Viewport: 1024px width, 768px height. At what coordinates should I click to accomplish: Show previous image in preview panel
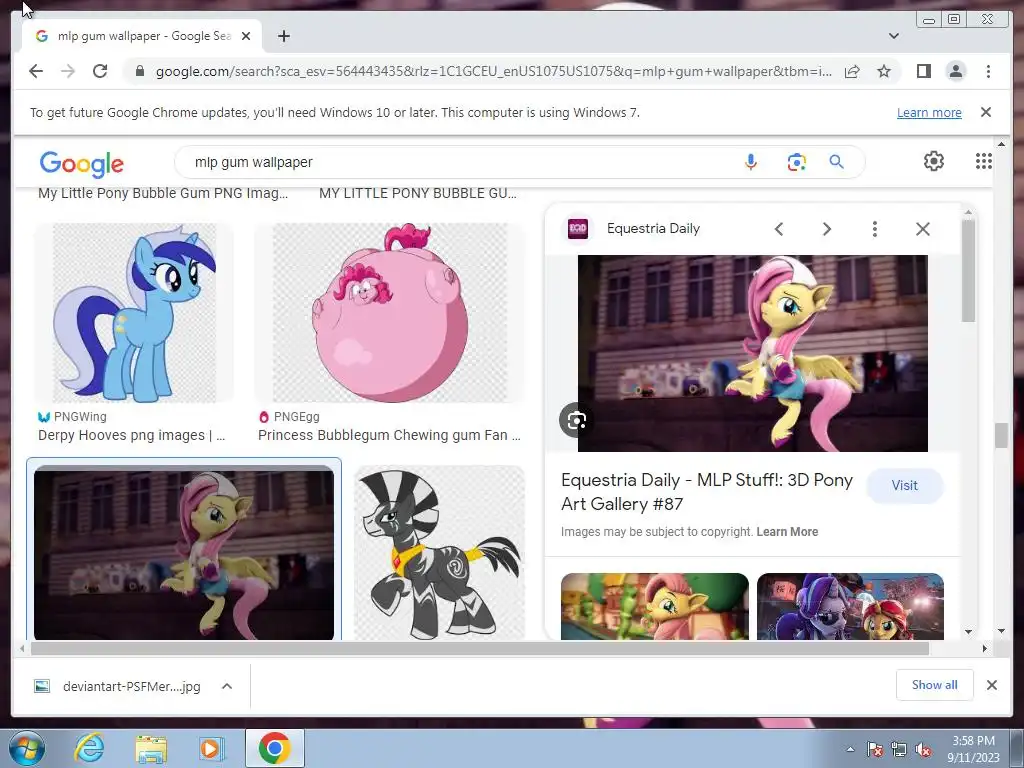pyautogui.click(x=779, y=229)
